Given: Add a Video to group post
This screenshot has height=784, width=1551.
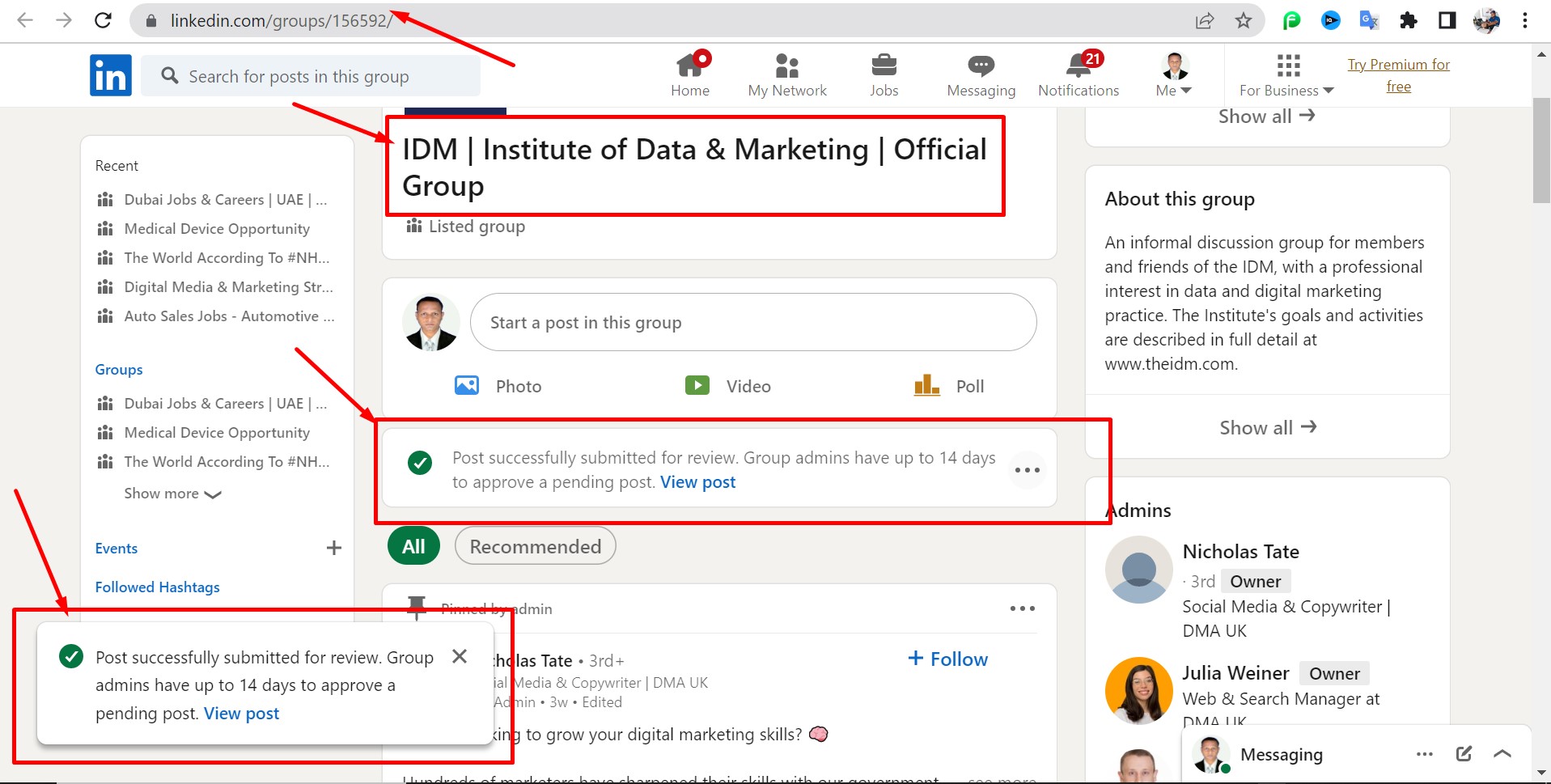Looking at the screenshot, I should [x=727, y=386].
